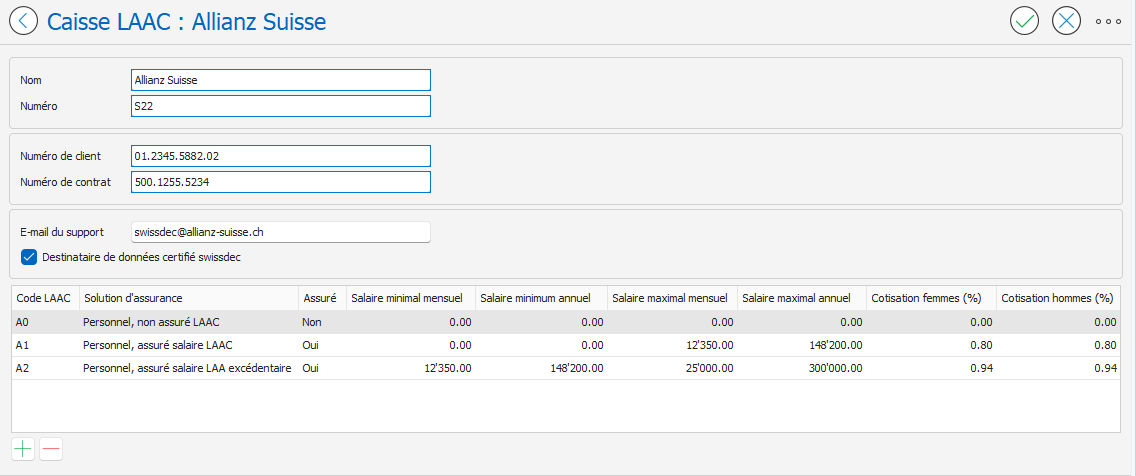Click the Salaire minimal mensuel column header
The image size is (1136, 476).
point(410,298)
